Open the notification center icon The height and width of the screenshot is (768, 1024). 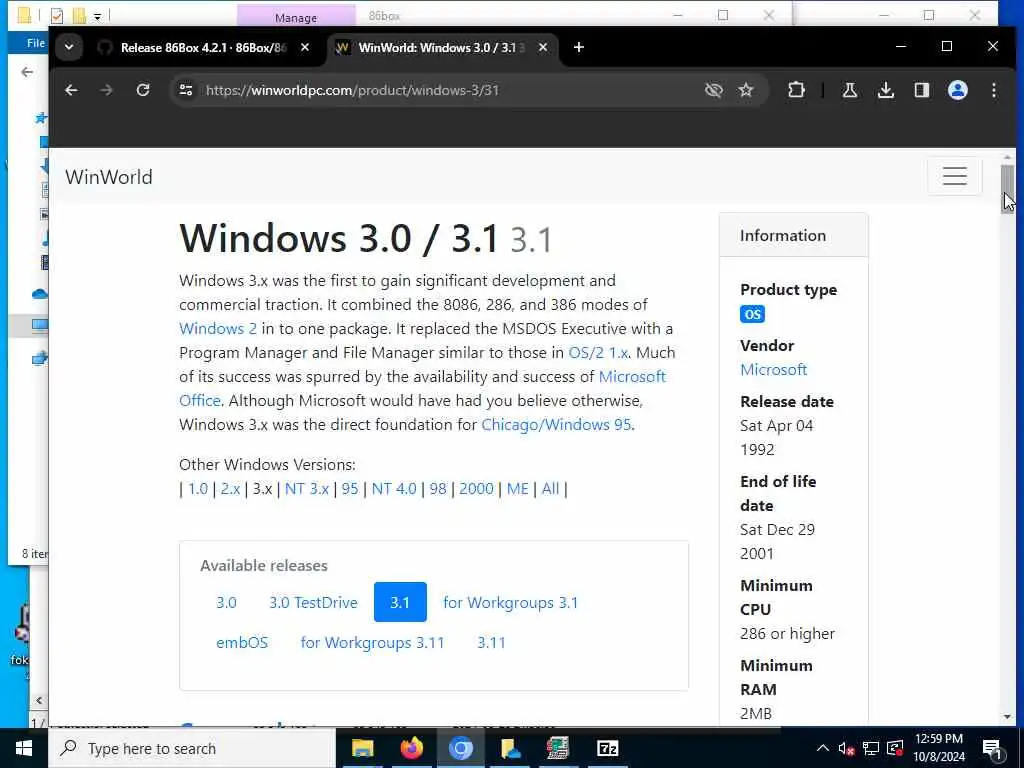click(992, 749)
